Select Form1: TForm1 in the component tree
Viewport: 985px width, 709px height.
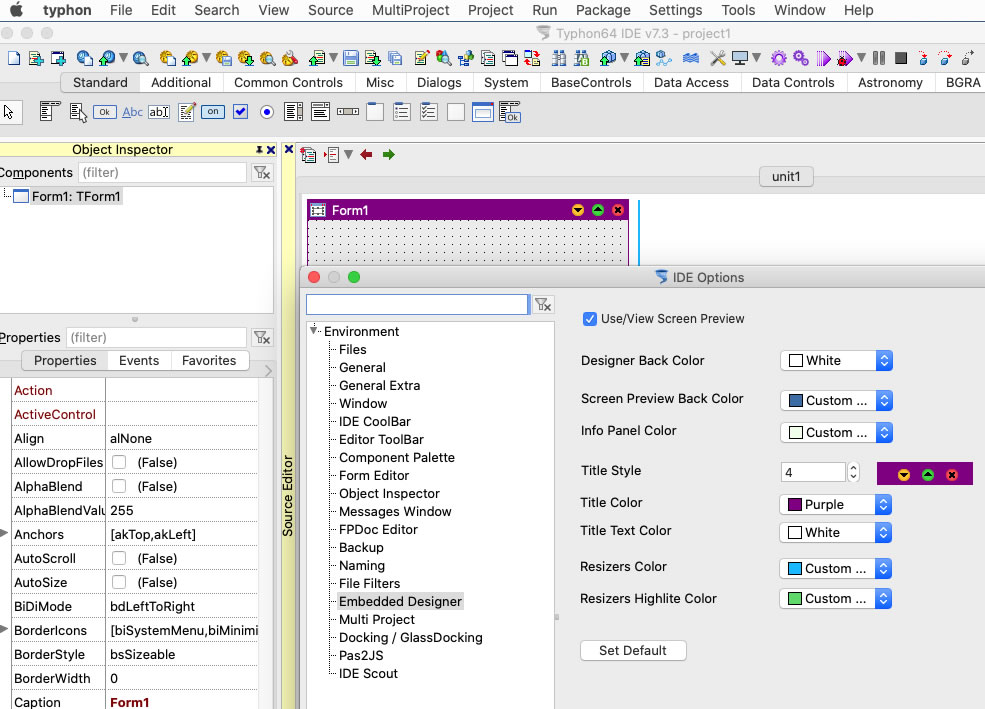(x=76, y=197)
